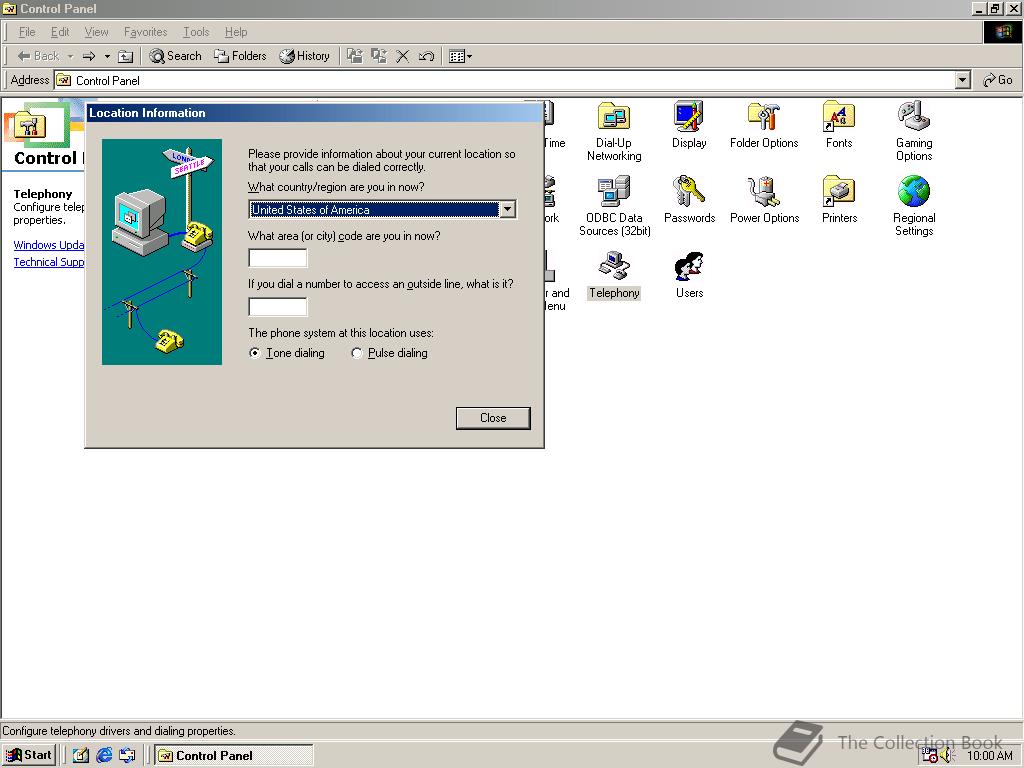
Task: Click Show Desktop quick launch icon
Action: 80,756
